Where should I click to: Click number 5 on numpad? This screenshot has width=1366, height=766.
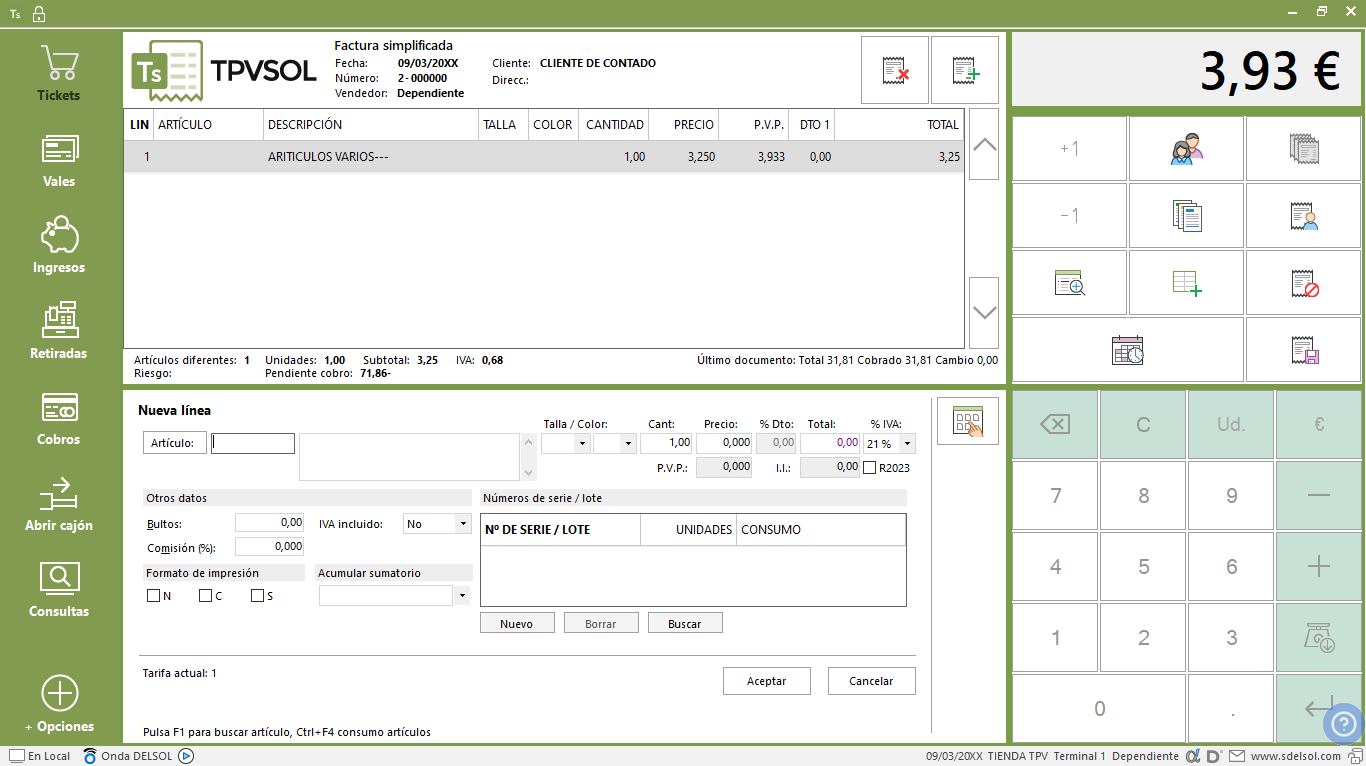pos(1143,566)
